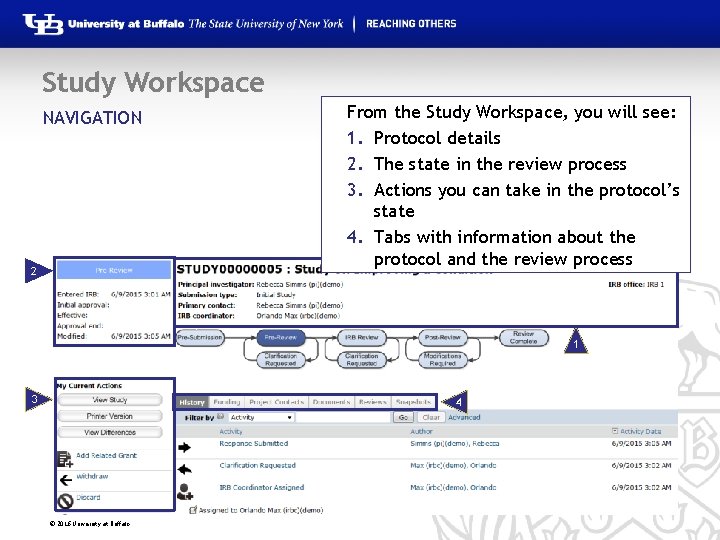
Task: Open the Filter by Activity dropdown
Action: 261,417
